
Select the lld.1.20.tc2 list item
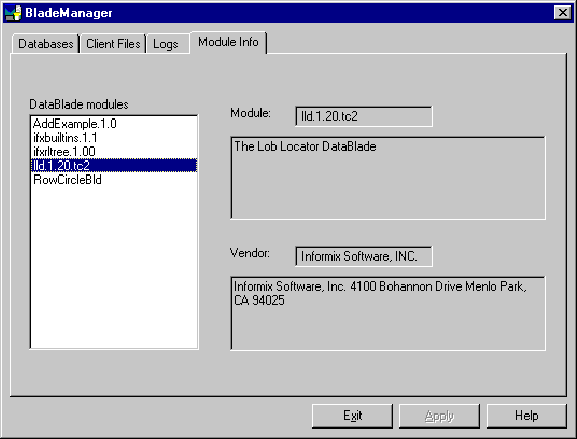point(114,166)
